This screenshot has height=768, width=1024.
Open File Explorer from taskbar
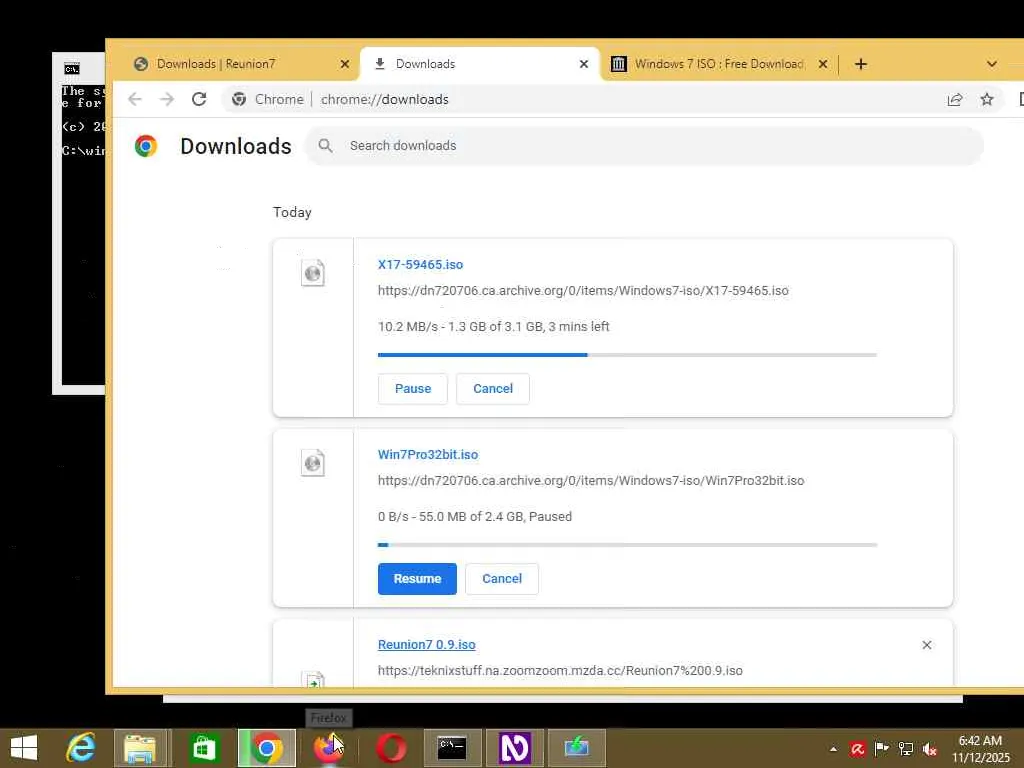pyautogui.click(x=140, y=748)
